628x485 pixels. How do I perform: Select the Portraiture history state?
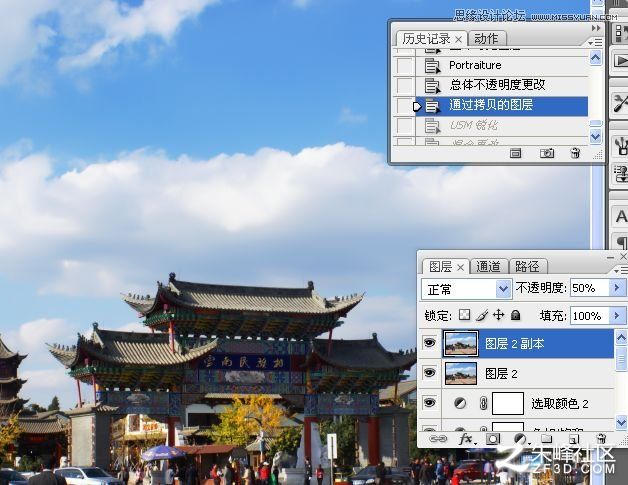click(x=502, y=65)
